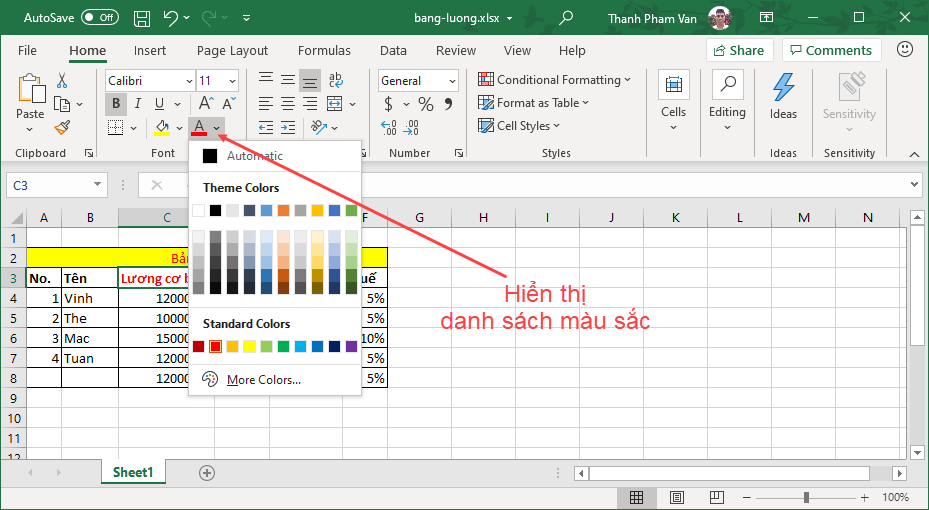Expand the Format as Table menu
Image resolution: width=929 pixels, height=510 pixels.
(533, 102)
